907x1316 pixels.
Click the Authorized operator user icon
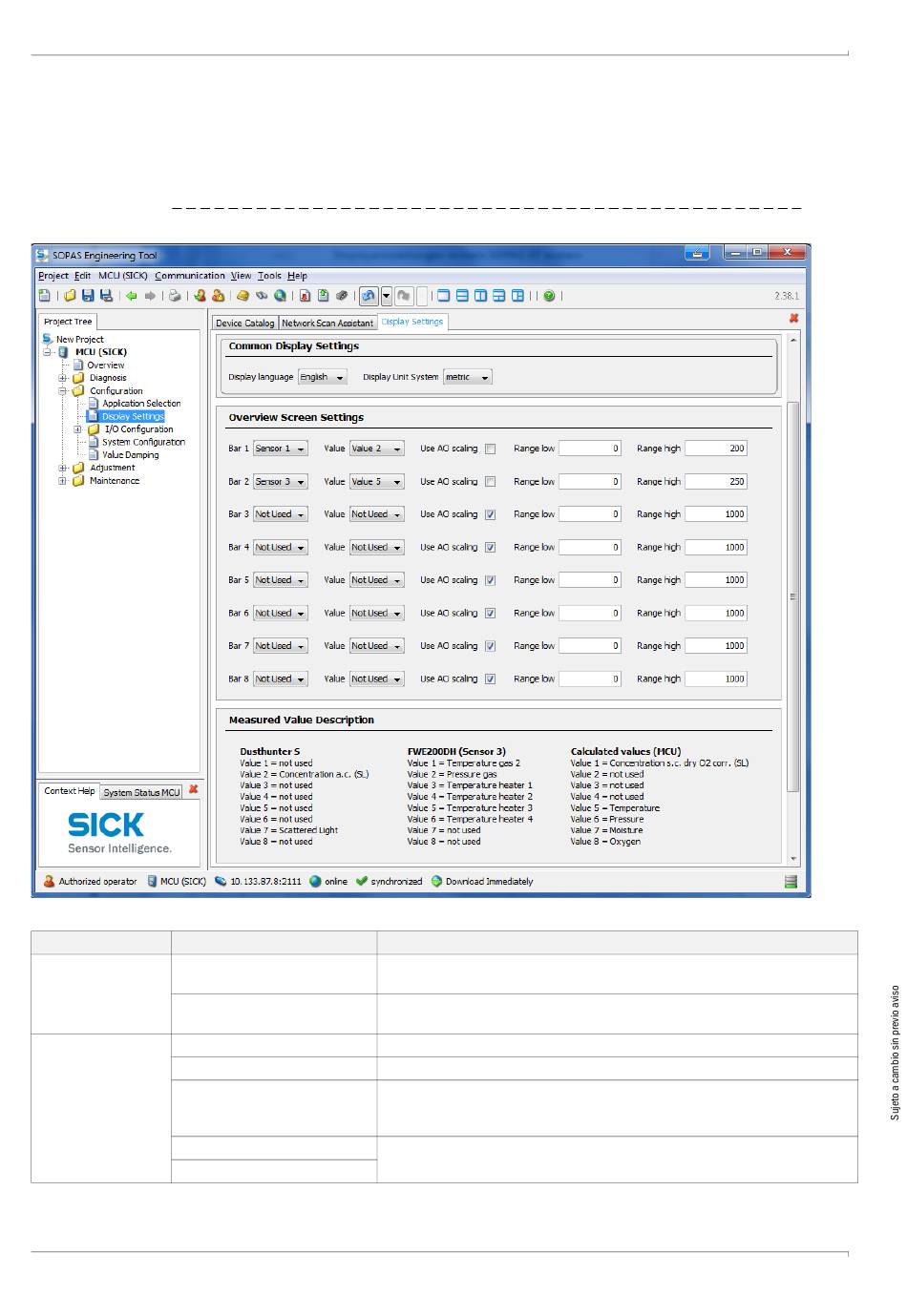(50, 881)
